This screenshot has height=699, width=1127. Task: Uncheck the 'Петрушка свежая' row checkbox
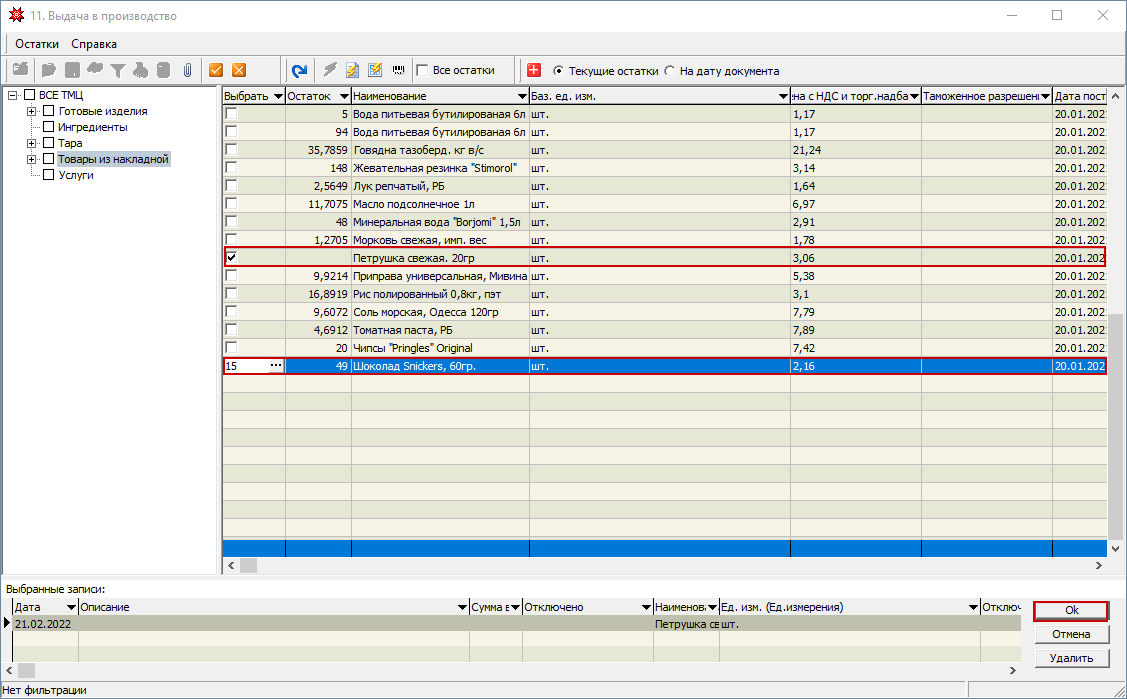pyautogui.click(x=231, y=257)
